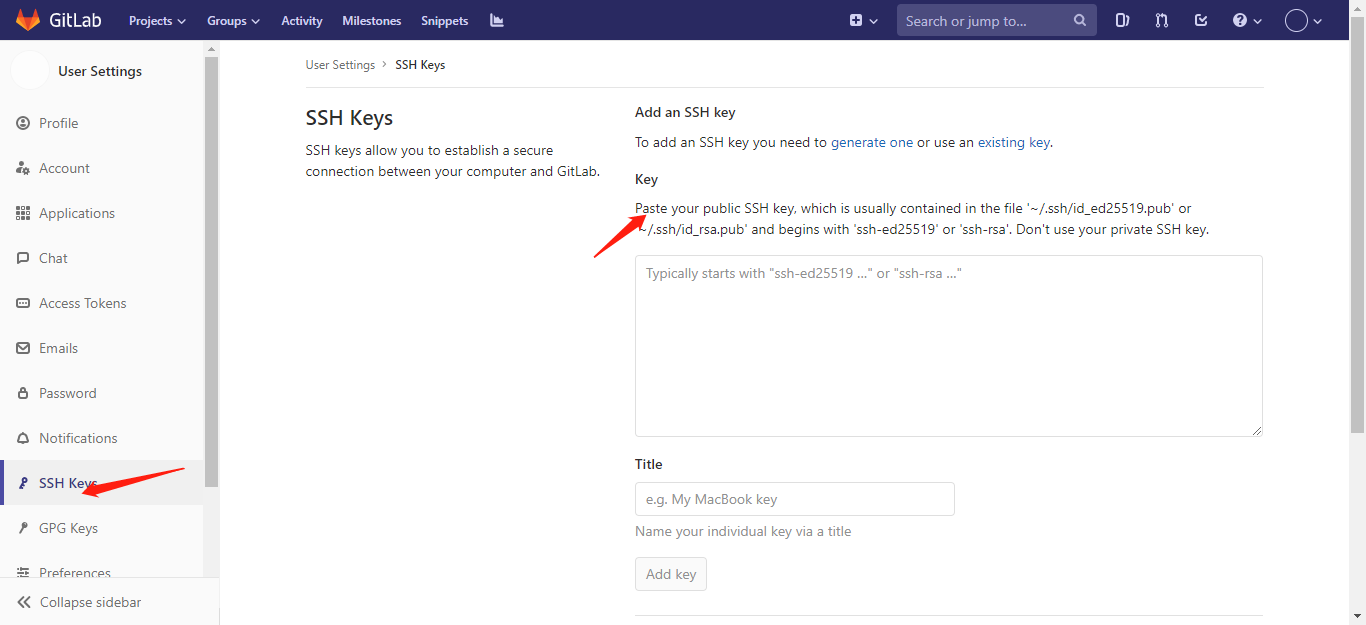The image size is (1366, 625).
Task: Focus the Title input field
Action: [x=795, y=499]
